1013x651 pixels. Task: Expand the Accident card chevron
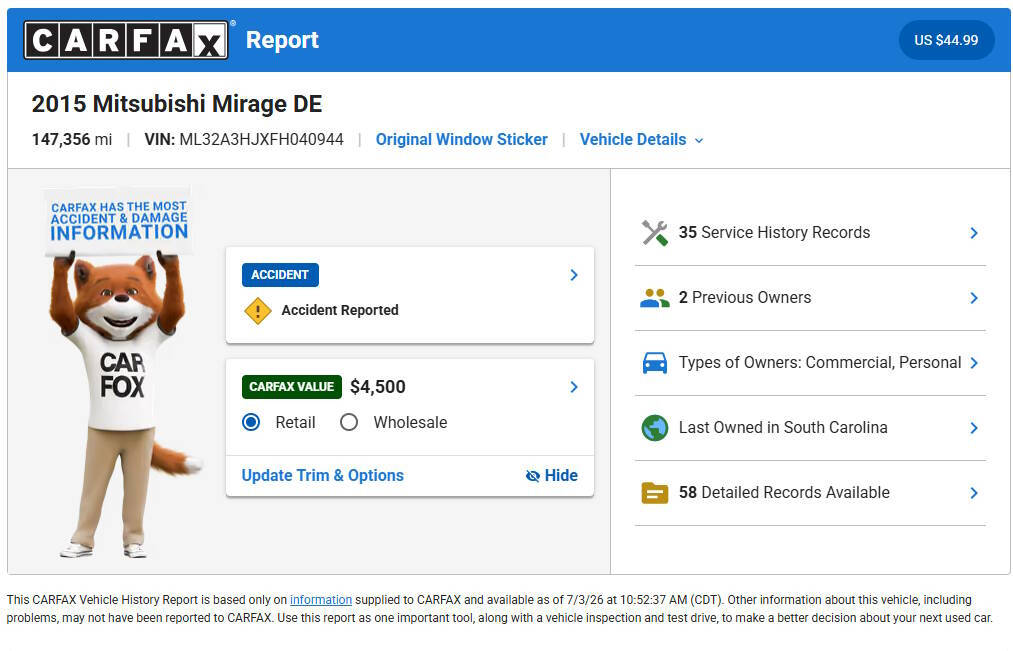click(x=574, y=275)
